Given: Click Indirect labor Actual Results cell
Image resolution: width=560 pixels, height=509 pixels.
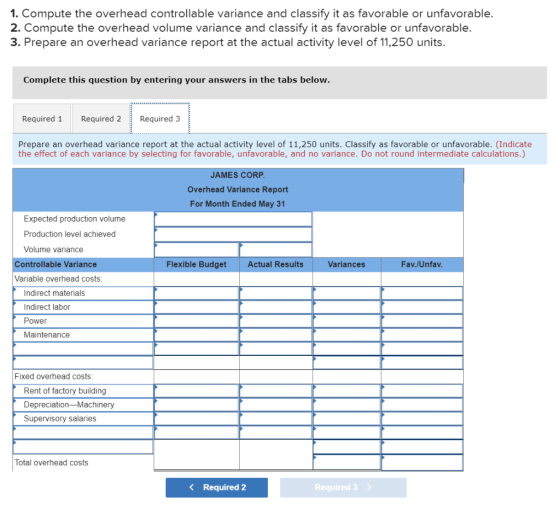Looking at the screenshot, I should (x=276, y=307).
